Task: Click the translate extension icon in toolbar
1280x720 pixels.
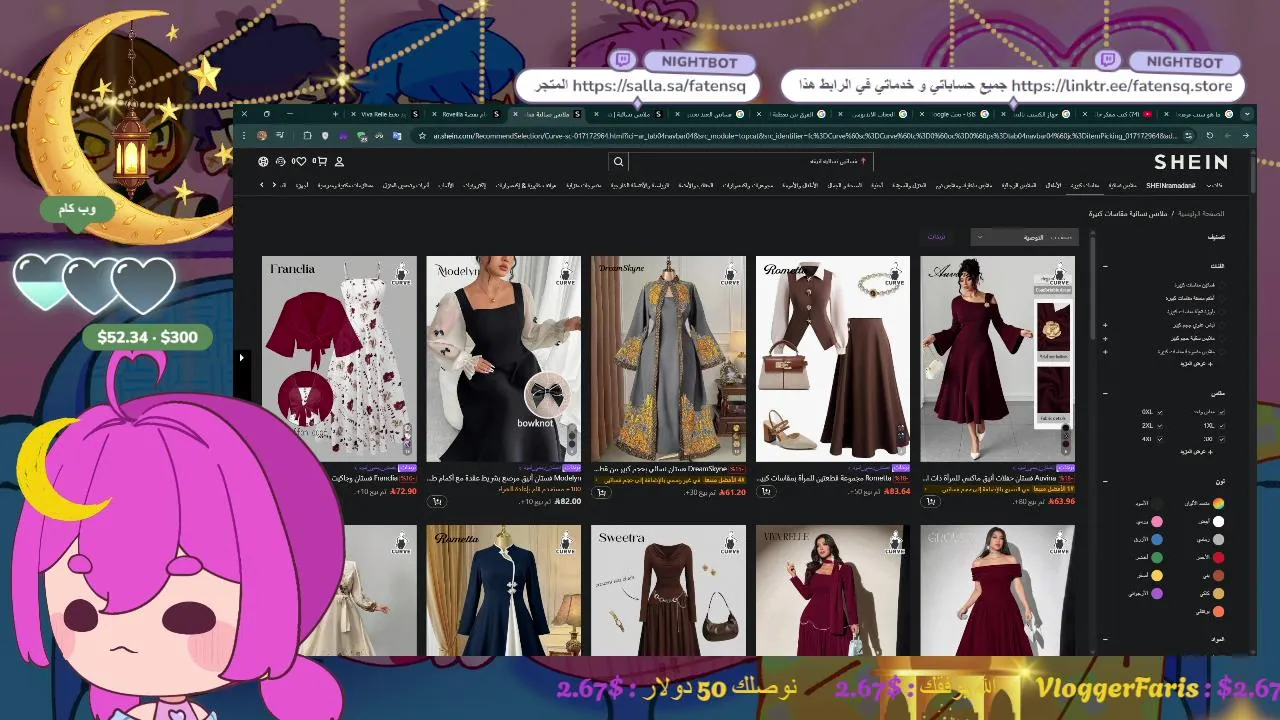Action: (397, 135)
